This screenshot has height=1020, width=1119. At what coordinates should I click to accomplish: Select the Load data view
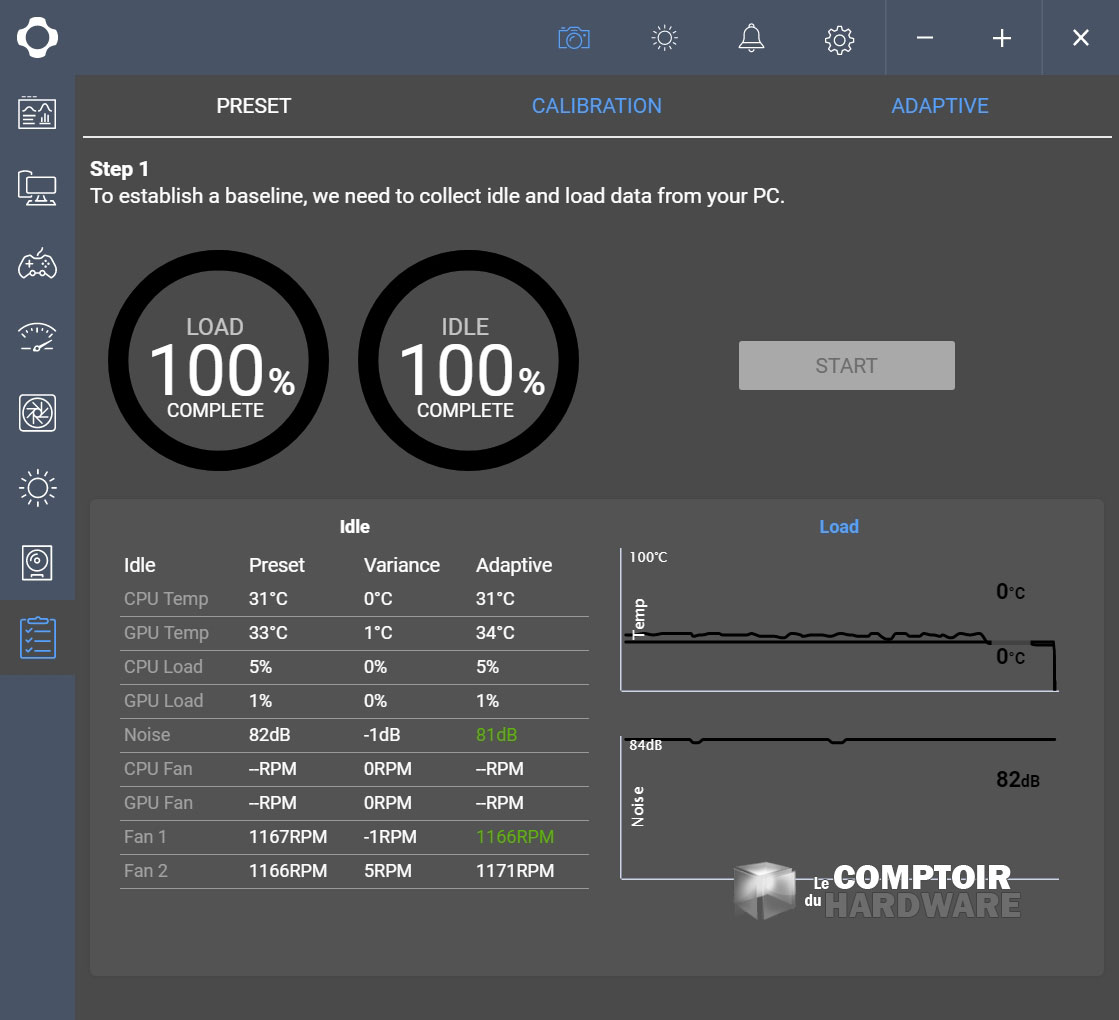click(x=838, y=526)
